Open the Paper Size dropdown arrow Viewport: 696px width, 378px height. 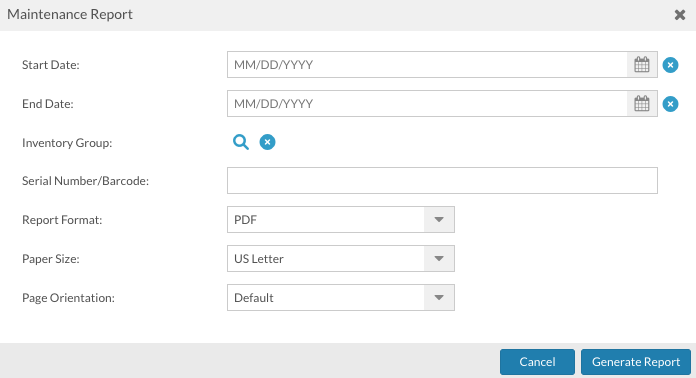[x=439, y=259]
